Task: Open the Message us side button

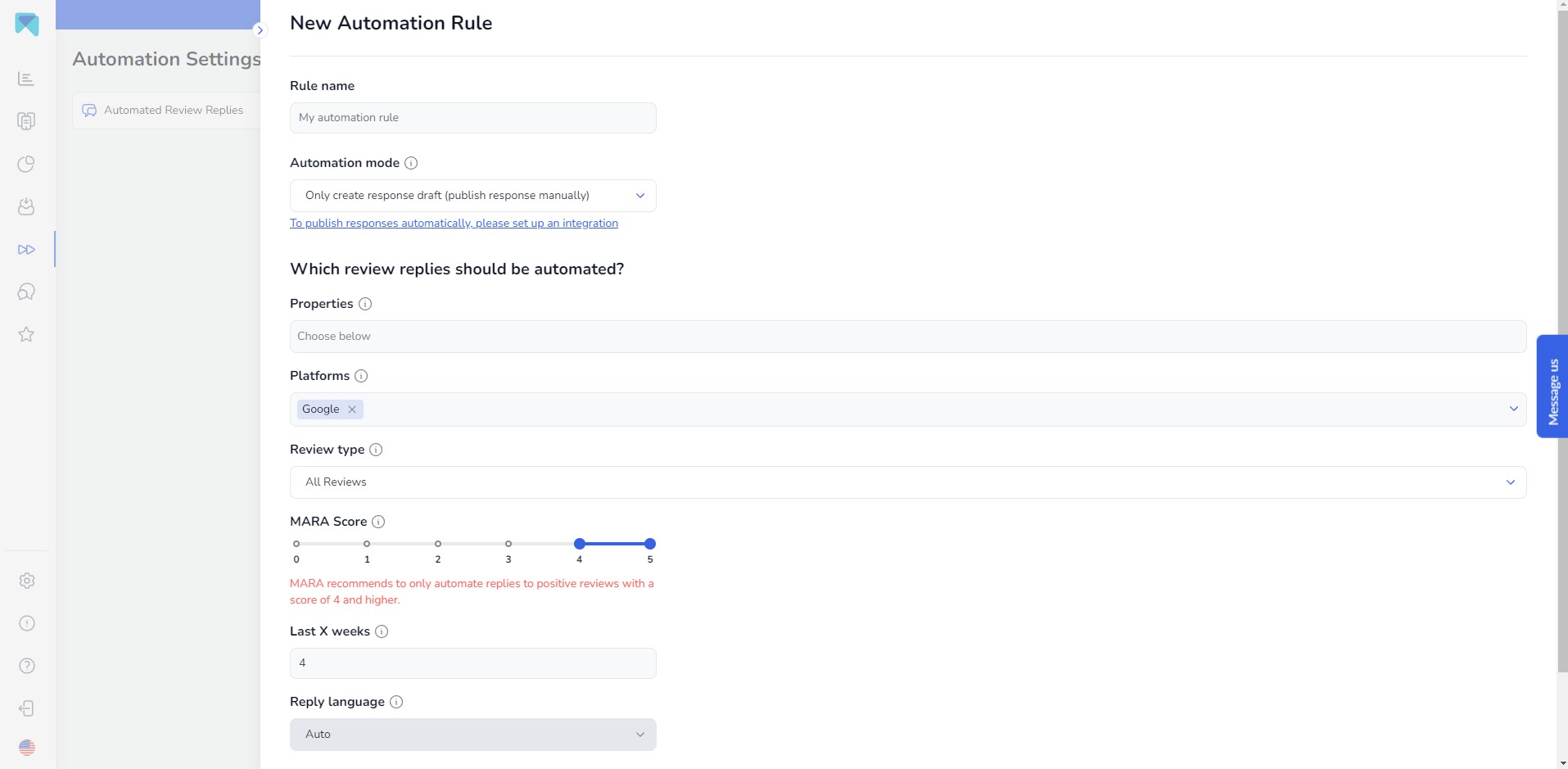Action: coord(1552,387)
